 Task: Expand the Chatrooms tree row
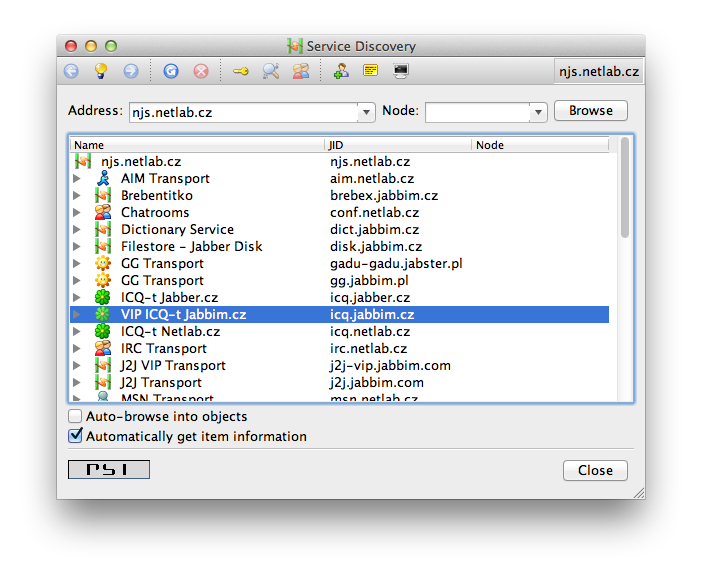[x=77, y=212]
